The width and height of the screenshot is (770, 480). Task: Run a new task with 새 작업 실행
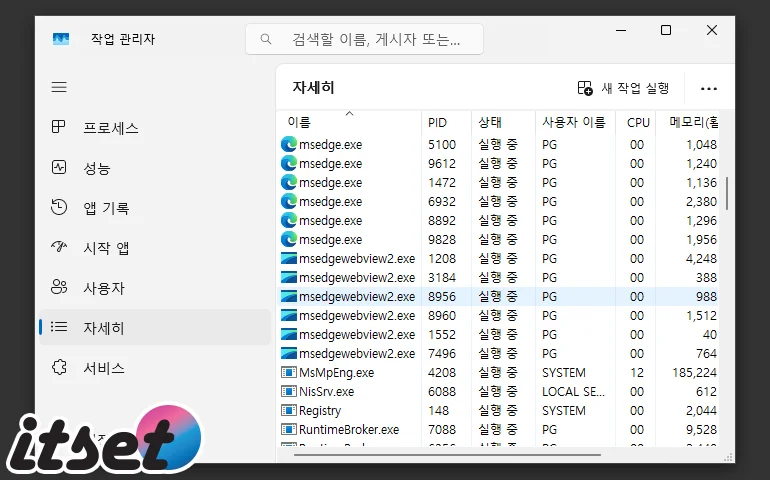[x=623, y=88]
